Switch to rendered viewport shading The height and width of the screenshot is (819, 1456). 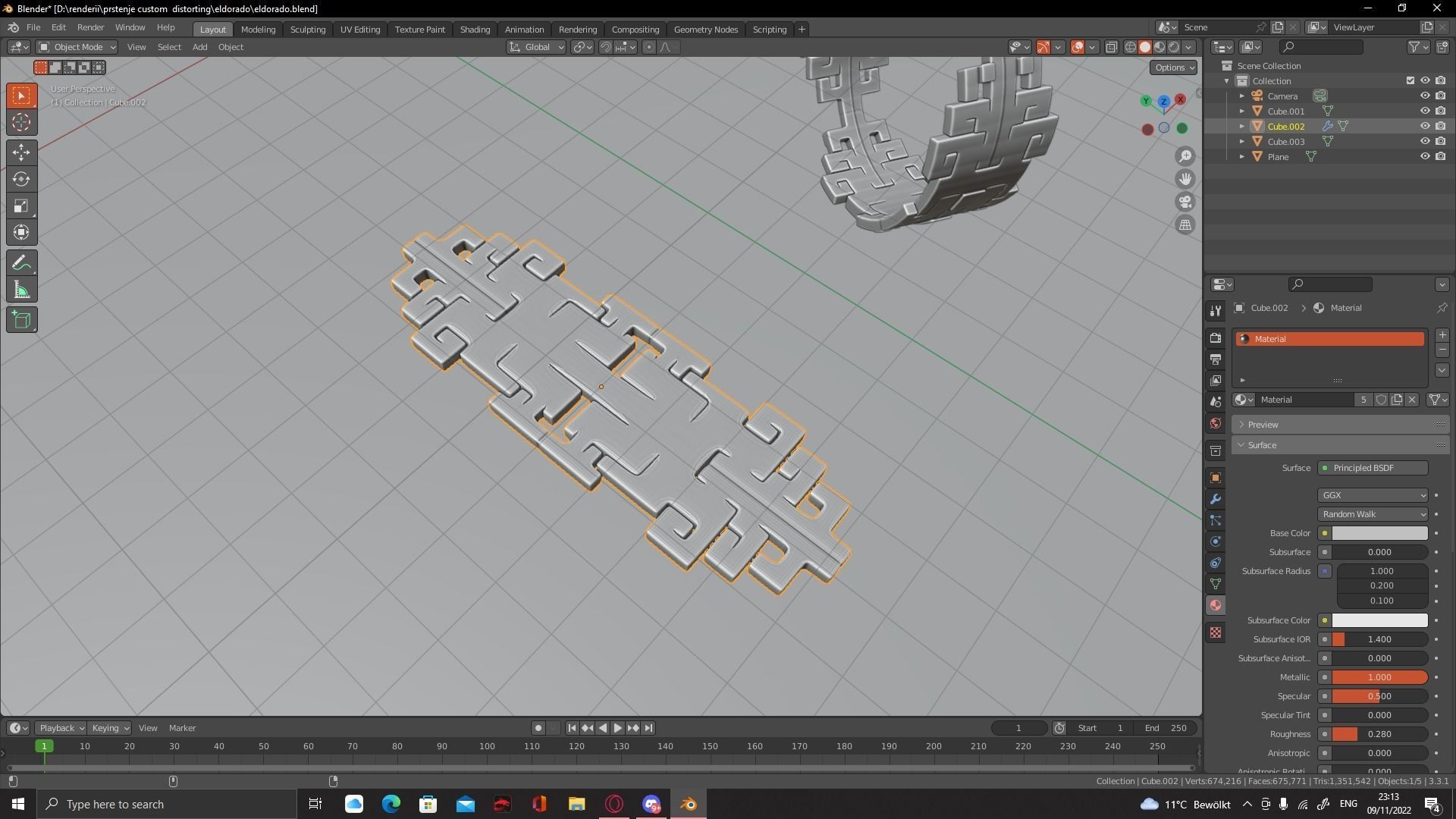[x=1174, y=47]
